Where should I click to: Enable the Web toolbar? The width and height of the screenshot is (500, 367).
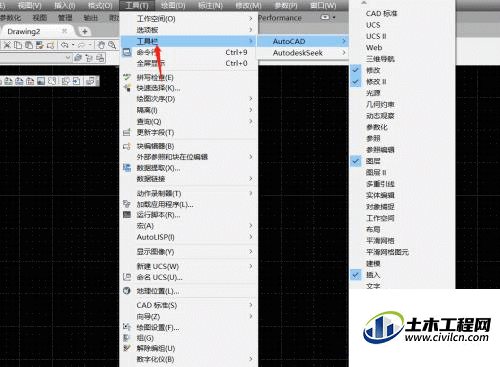tap(402, 48)
